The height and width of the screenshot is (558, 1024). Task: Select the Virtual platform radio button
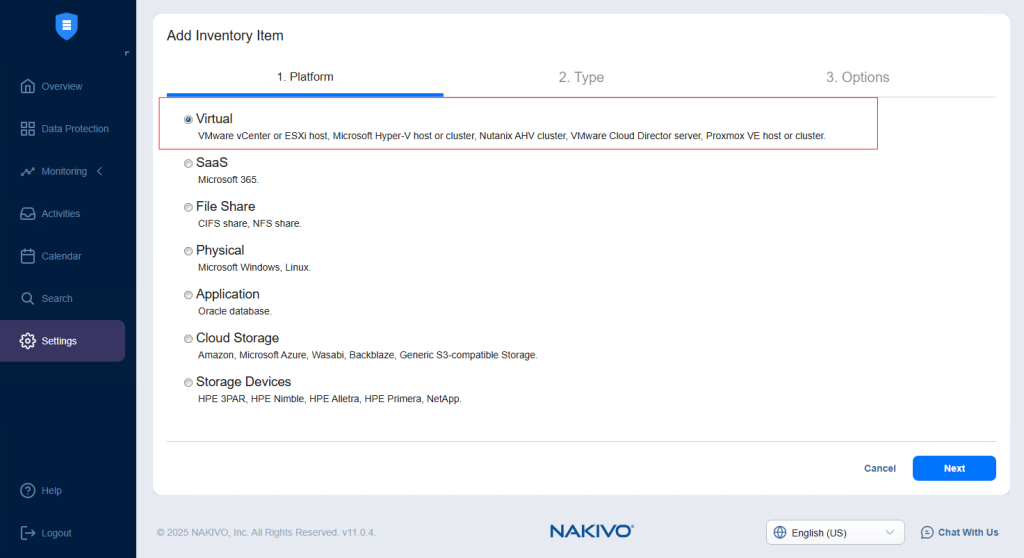[x=188, y=120]
